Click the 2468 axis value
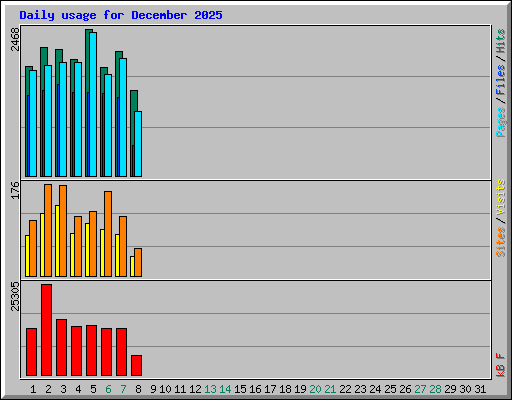The height and width of the screenshot is (400, 512). click(15, 39)
